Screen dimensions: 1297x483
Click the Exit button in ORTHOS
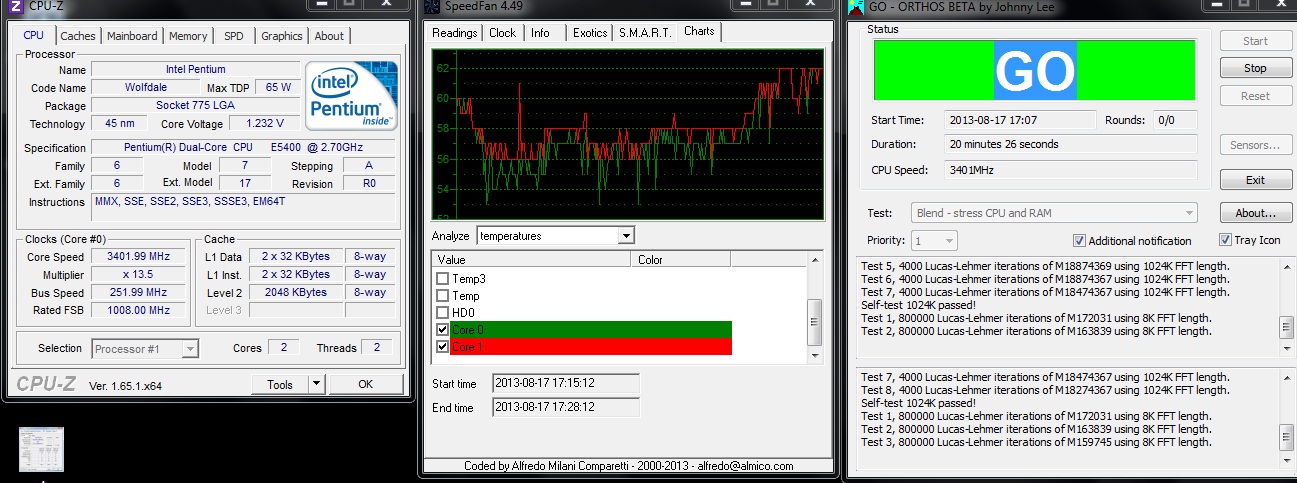click(1255, 180)
